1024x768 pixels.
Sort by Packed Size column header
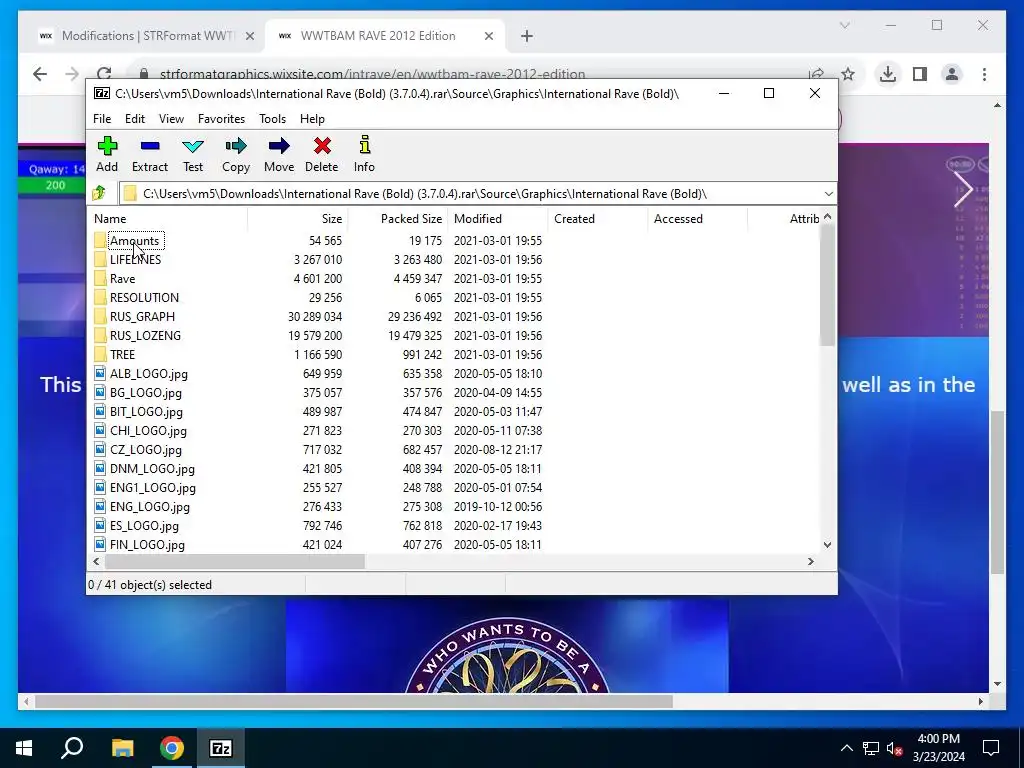point(397,219)
